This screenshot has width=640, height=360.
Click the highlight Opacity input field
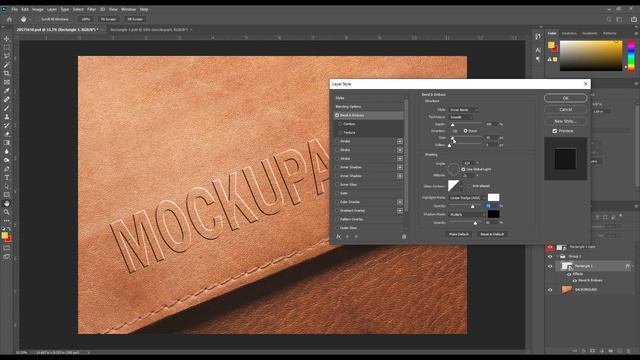(490, 206)
